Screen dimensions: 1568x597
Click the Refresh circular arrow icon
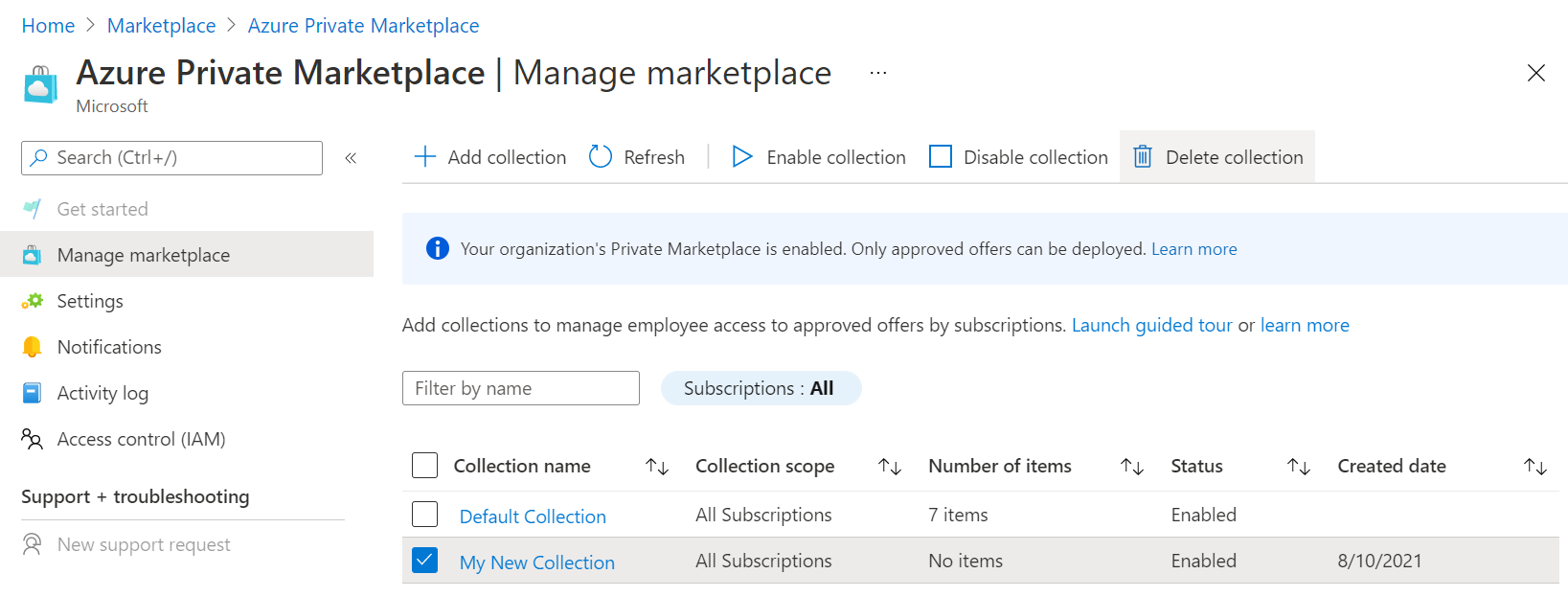coord(601,157)
